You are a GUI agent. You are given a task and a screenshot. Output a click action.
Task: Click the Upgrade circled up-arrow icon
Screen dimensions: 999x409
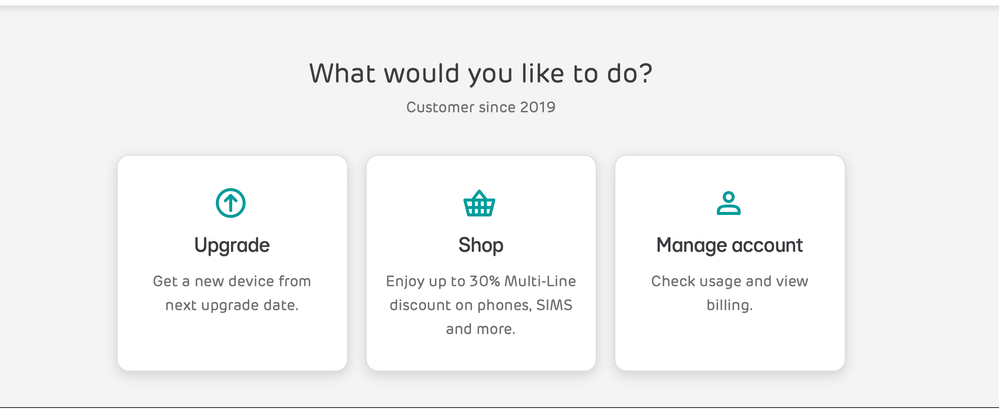231,203
